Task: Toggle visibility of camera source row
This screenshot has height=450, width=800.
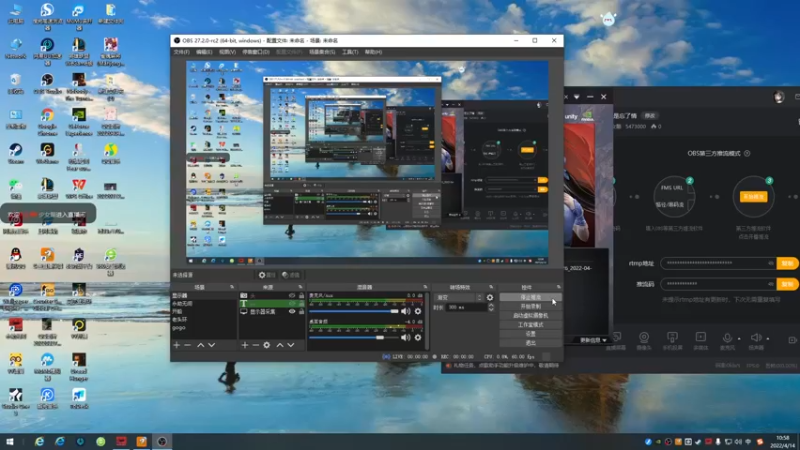Action: [x=292, y=295]
